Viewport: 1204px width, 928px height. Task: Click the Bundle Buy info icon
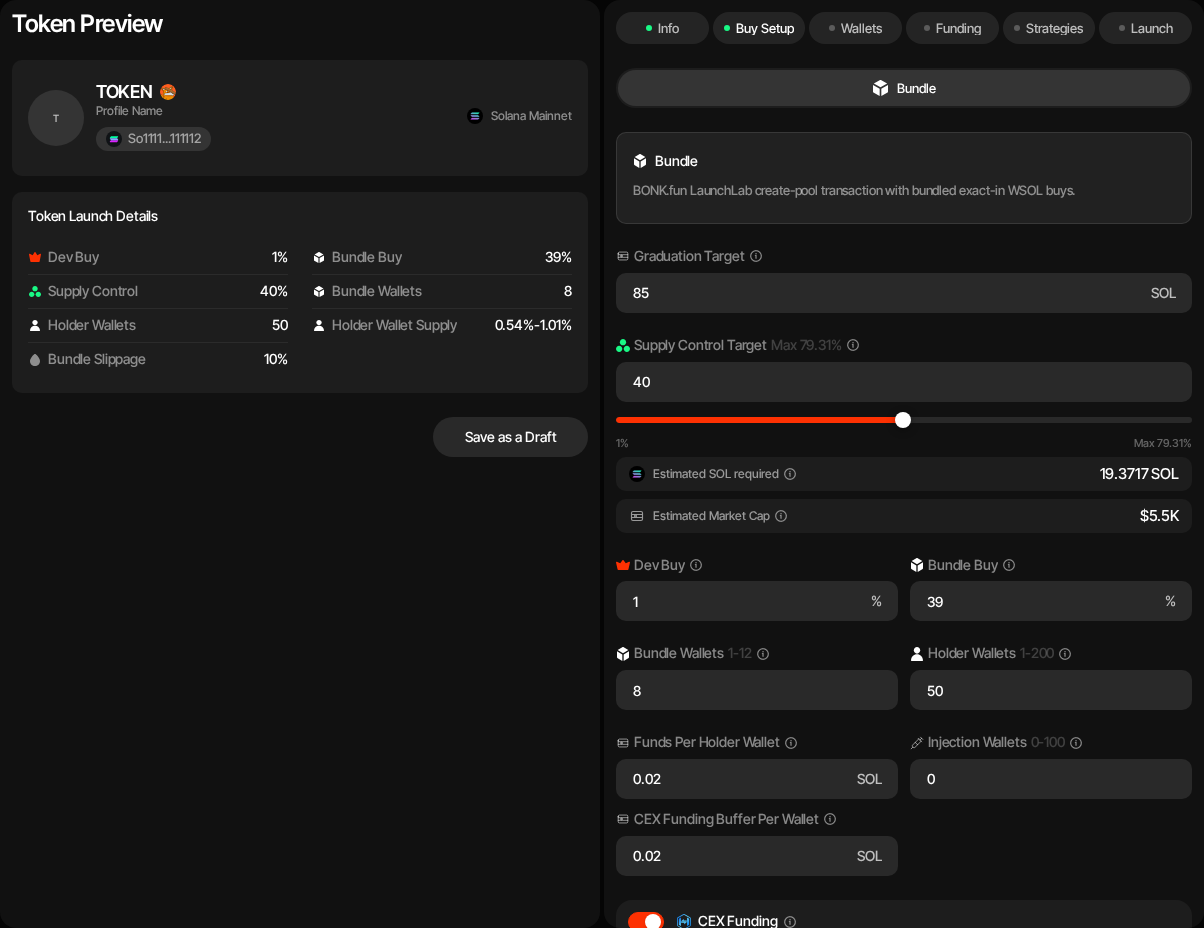[x=1009, y=565]
